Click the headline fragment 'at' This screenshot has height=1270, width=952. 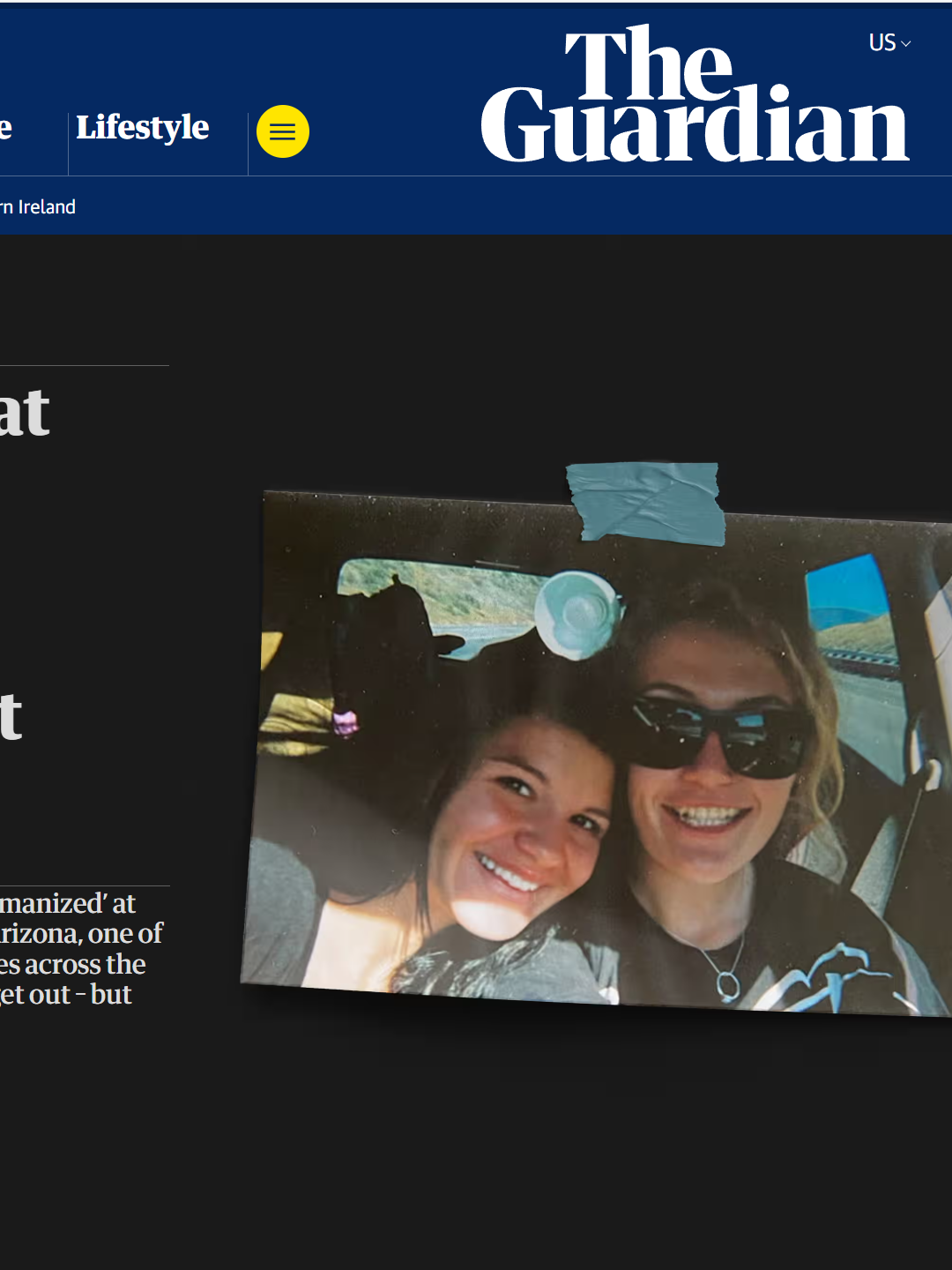[25, 413]
